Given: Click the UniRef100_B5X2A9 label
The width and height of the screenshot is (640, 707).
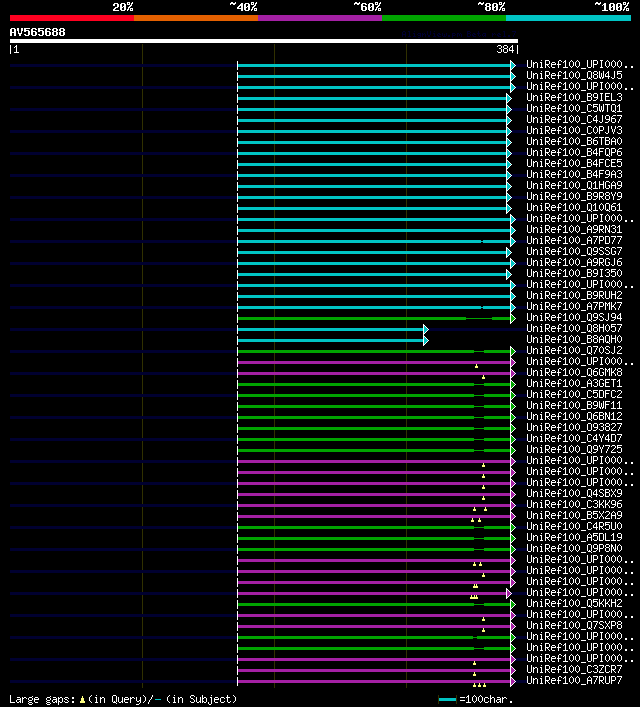Looking at the screenshot, I should (x=574, y=515).
